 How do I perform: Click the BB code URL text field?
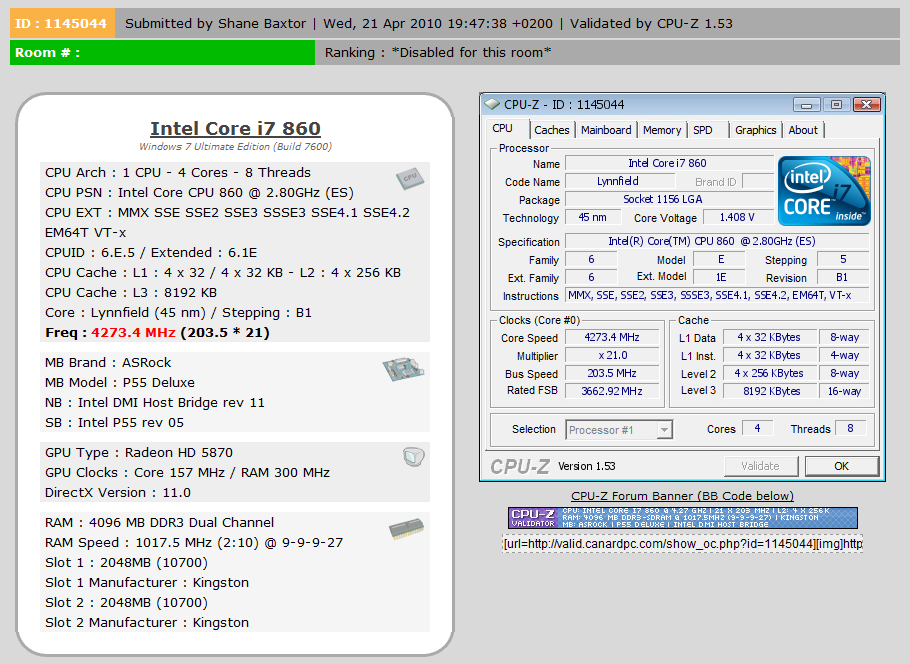tap(682, 544)
